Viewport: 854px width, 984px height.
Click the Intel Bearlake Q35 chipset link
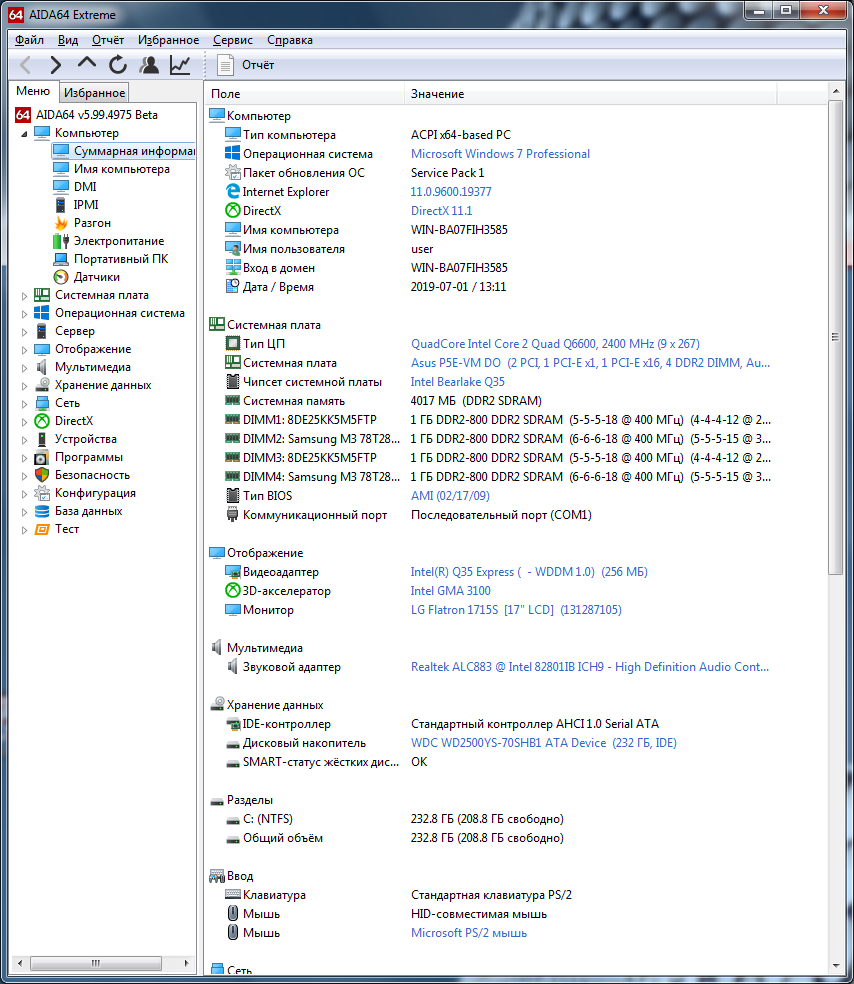click(457, 382)
